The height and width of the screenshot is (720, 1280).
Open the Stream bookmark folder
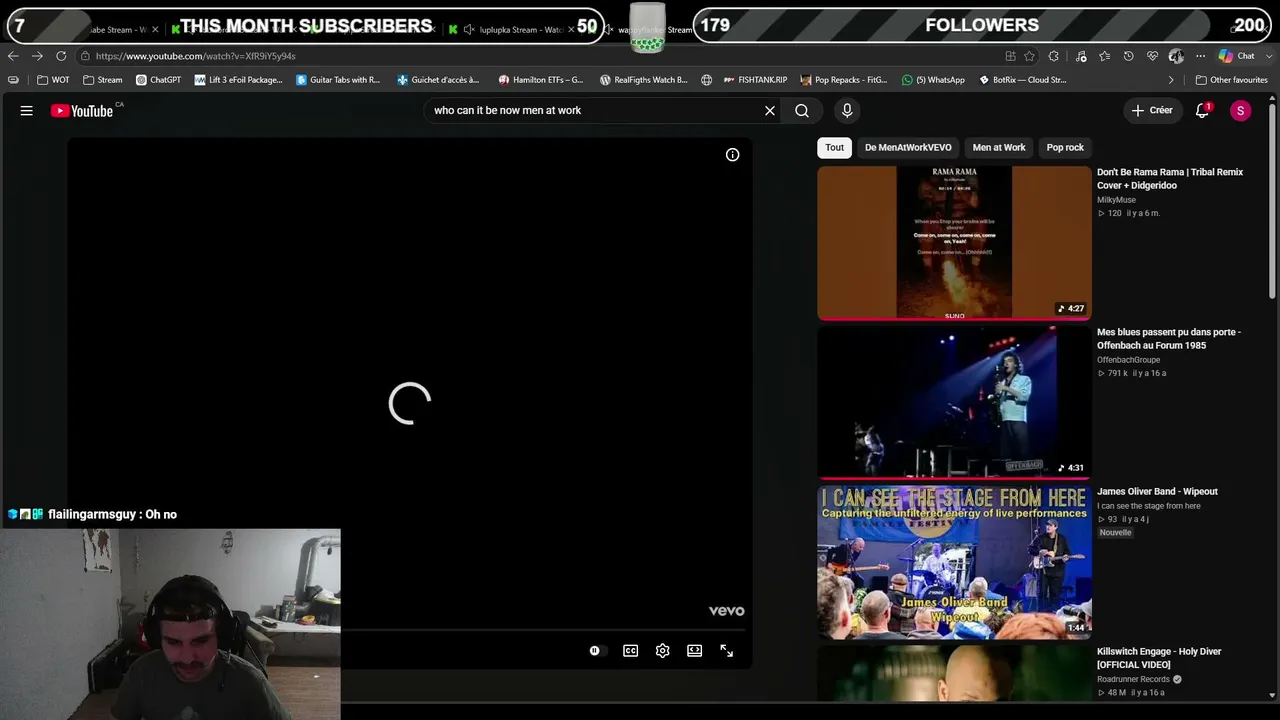click(x=103, y=80)
